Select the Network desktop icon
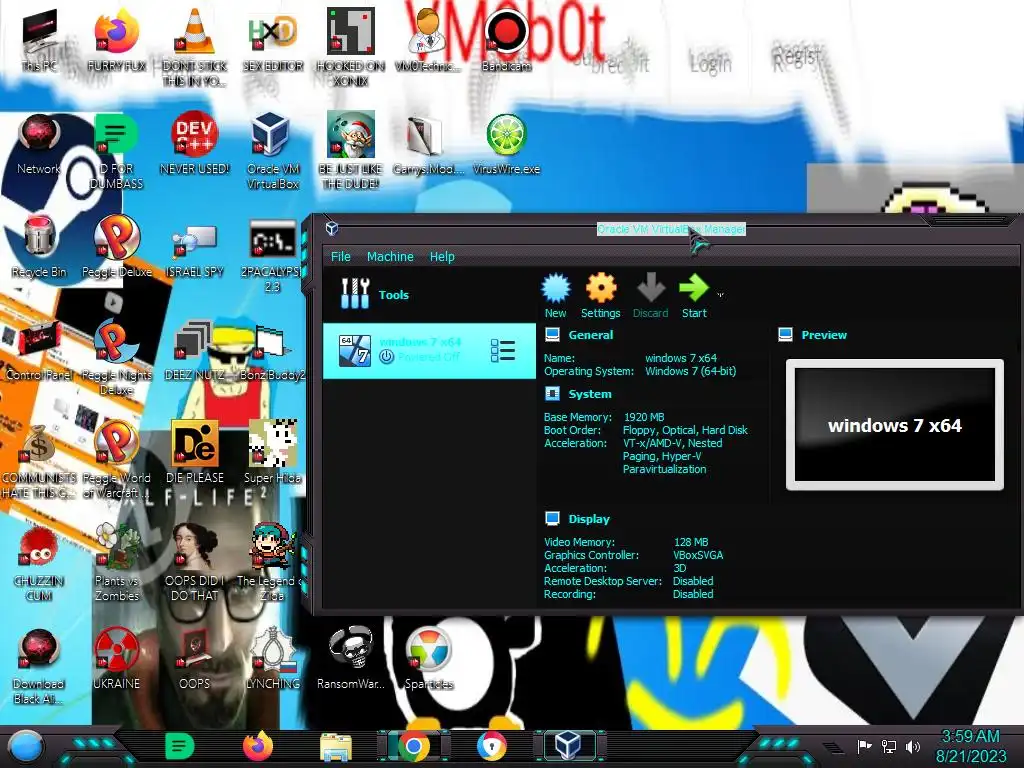This screenshot has height=768, width=1024. [39, 144]
